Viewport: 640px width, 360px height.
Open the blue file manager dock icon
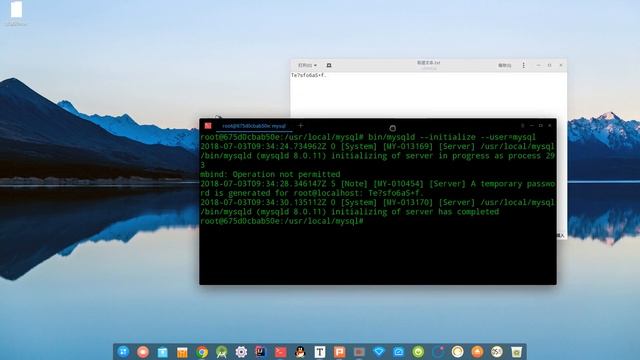[162, 352]
